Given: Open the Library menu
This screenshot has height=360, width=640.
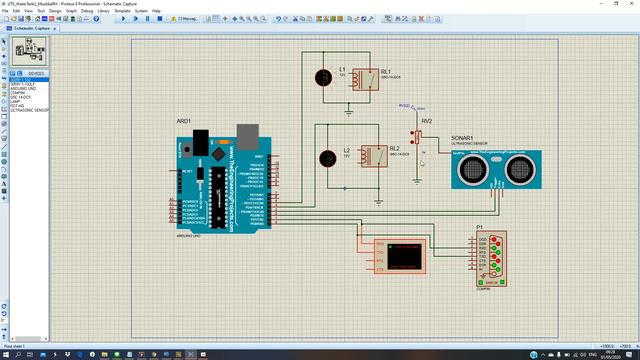Looking at the screenshot, I should coord(103,11).
